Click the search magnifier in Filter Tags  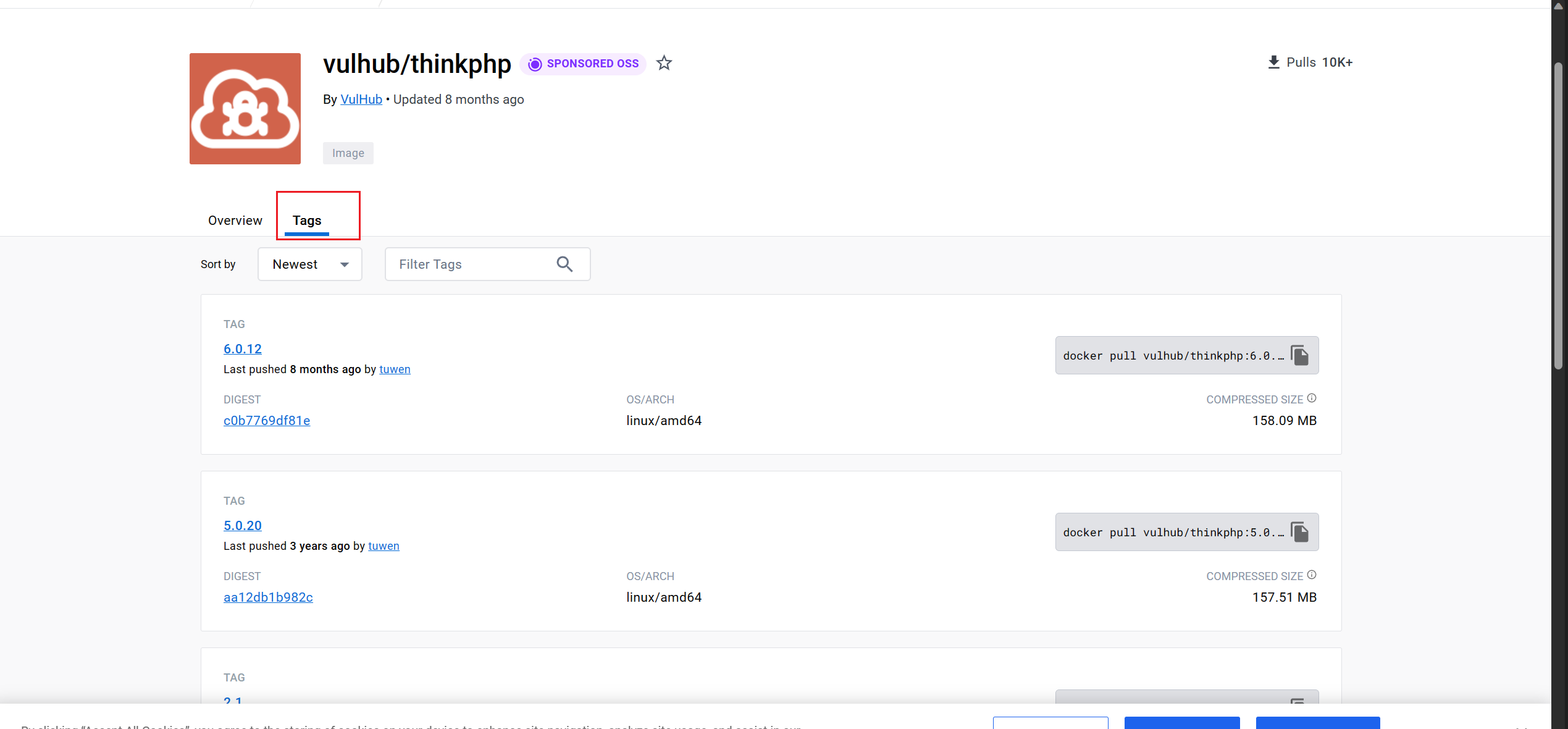coord(564,264)
